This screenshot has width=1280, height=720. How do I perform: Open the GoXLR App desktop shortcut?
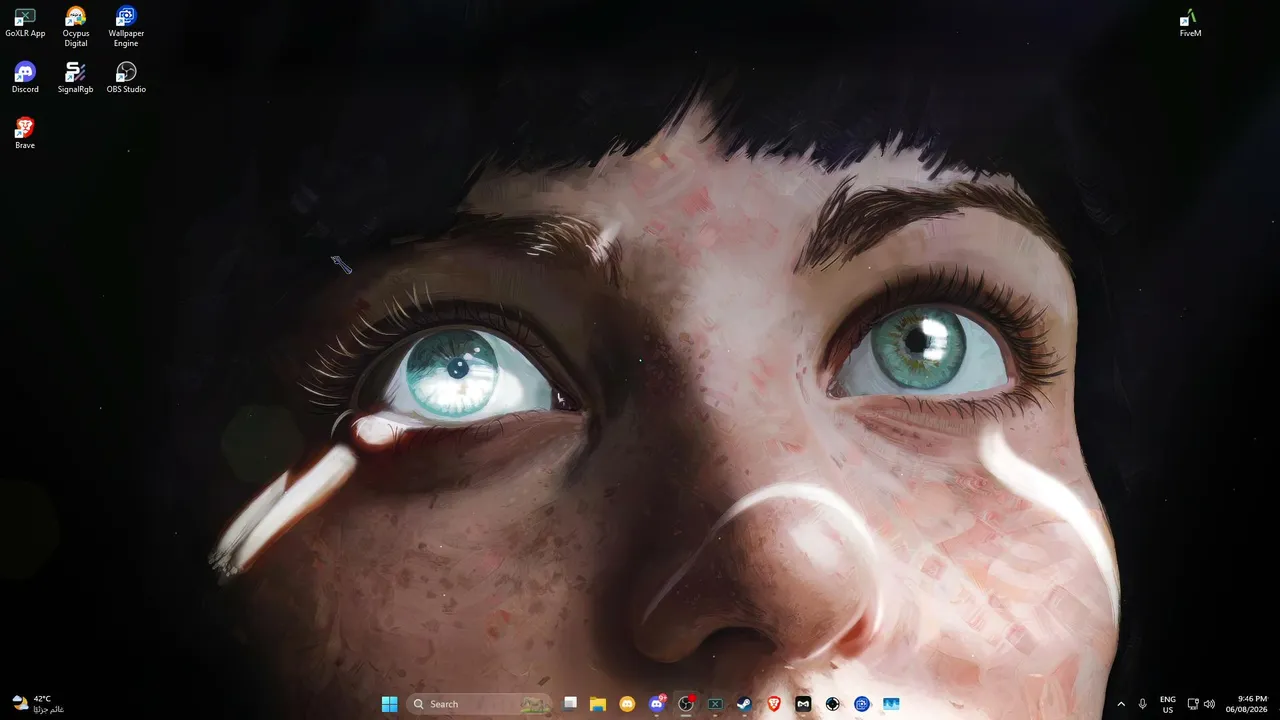[x=25, y=23]
